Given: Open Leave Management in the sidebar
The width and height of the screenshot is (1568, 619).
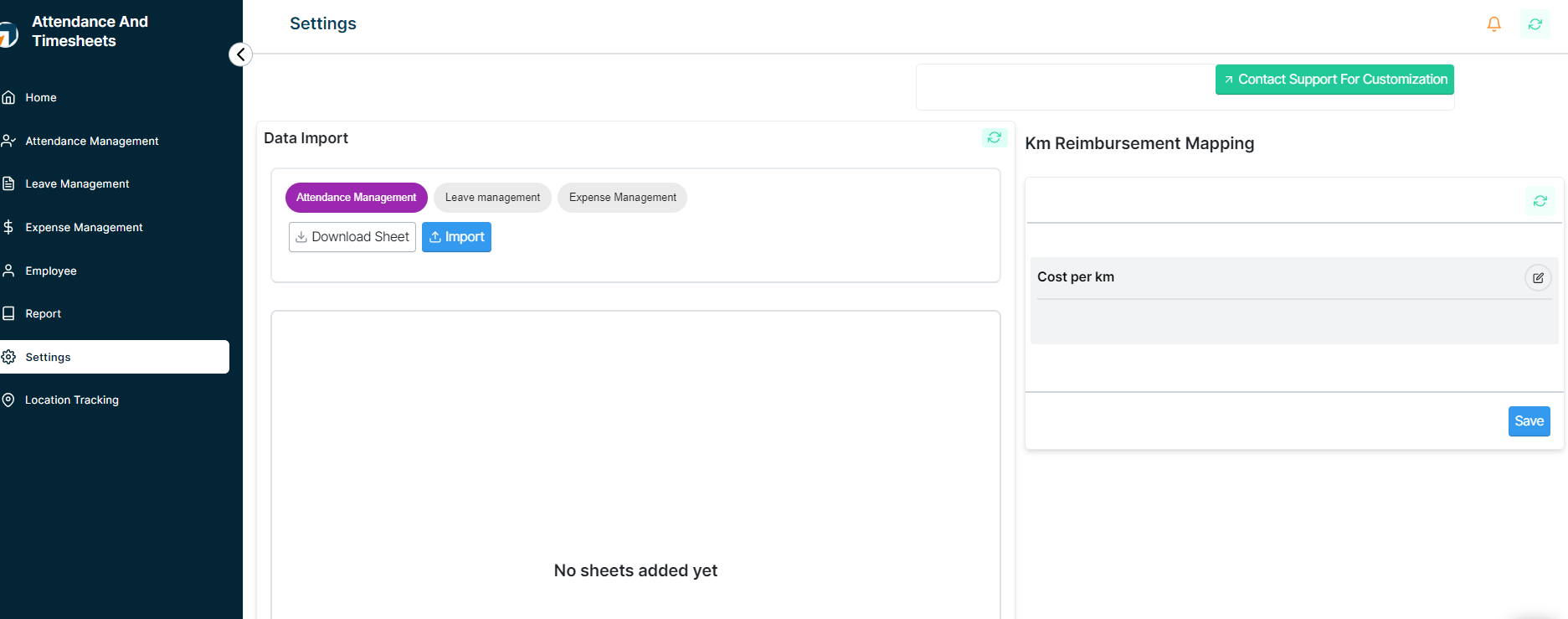Looking at the screenshot, I should (77, 184).
